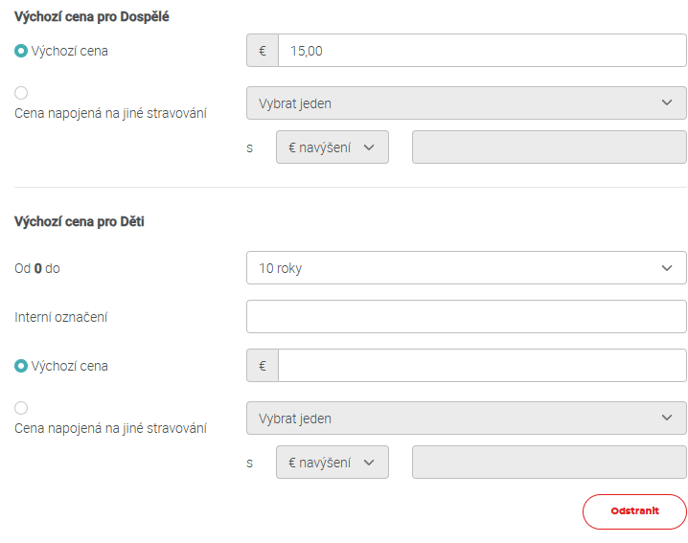Click the euro symbol beside adult price

click(262, 51)
